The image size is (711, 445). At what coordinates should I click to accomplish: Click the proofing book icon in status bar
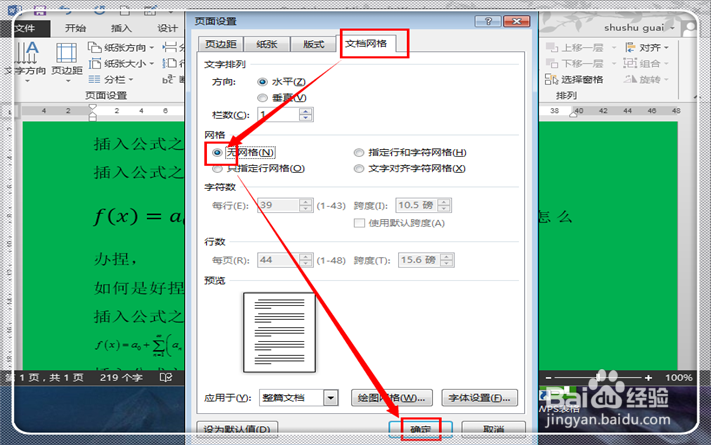[166, 378]
